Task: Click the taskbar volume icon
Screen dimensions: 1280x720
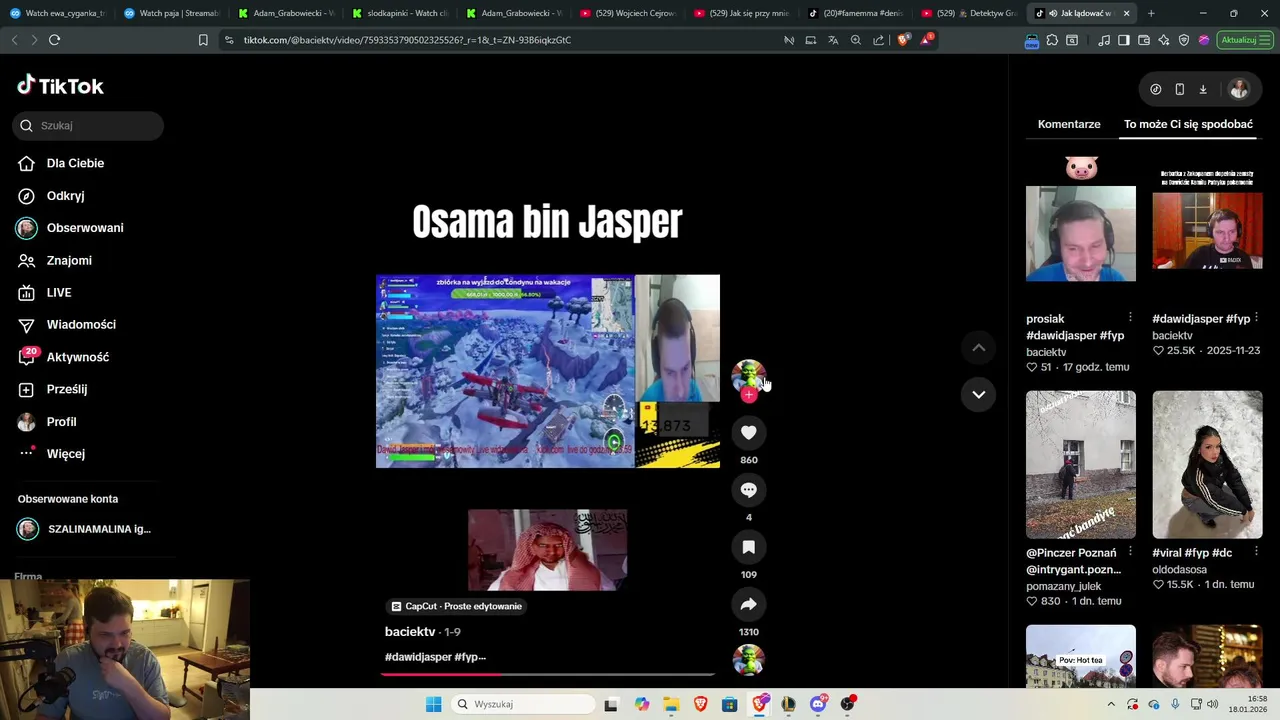Action: 1212,704
